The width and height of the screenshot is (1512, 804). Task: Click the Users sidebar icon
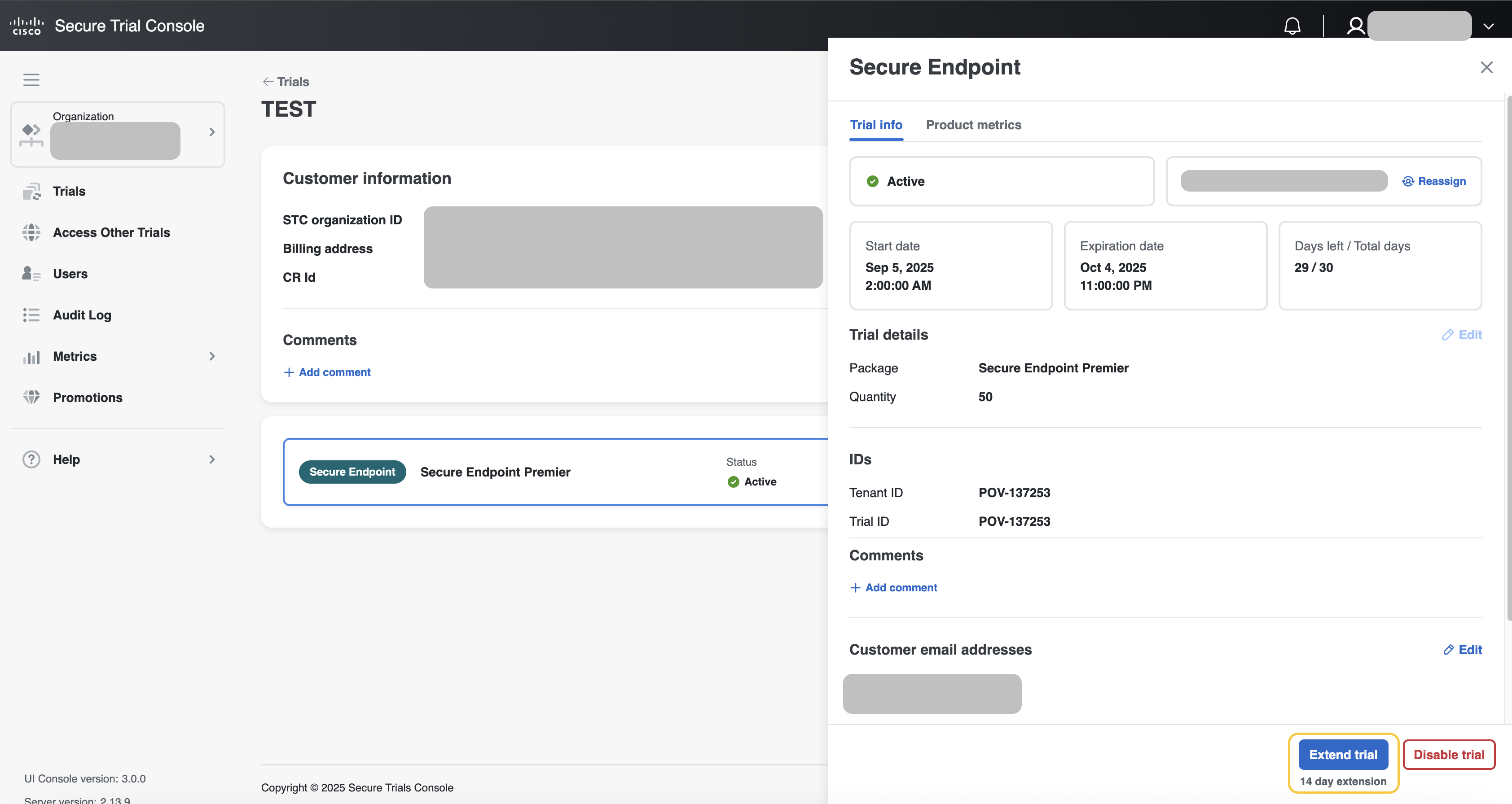point(32,274)
